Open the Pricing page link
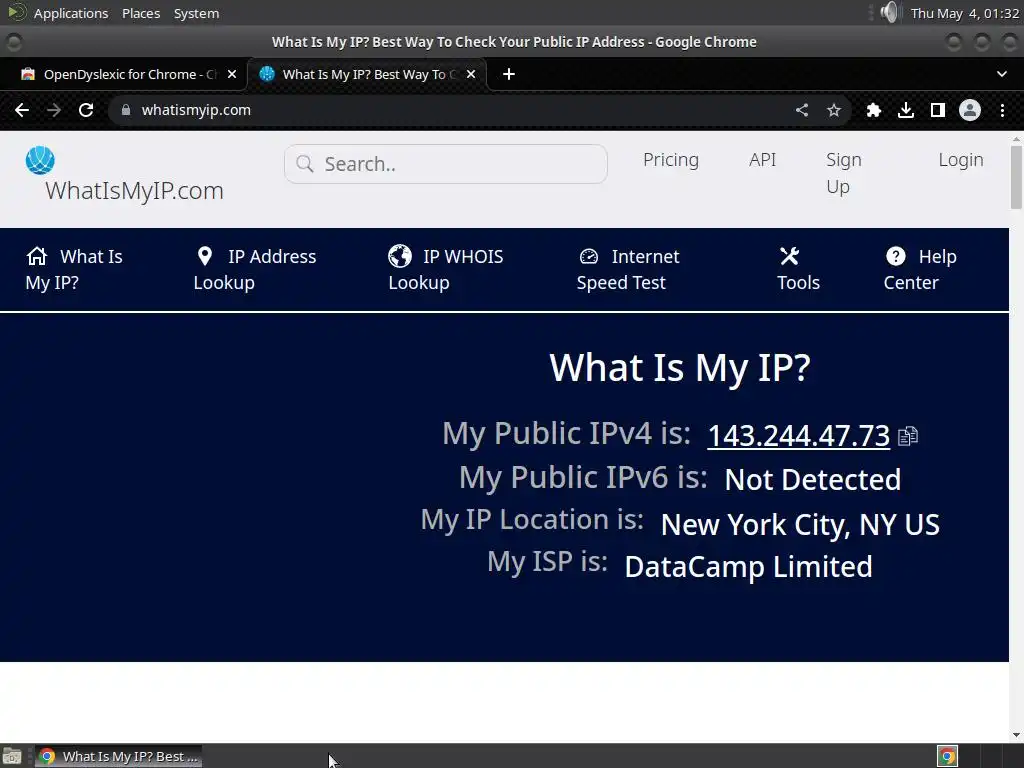Image resolution: width=1024 pixels, height=768 pixels. pyautogui.click(x=671, y=160)
